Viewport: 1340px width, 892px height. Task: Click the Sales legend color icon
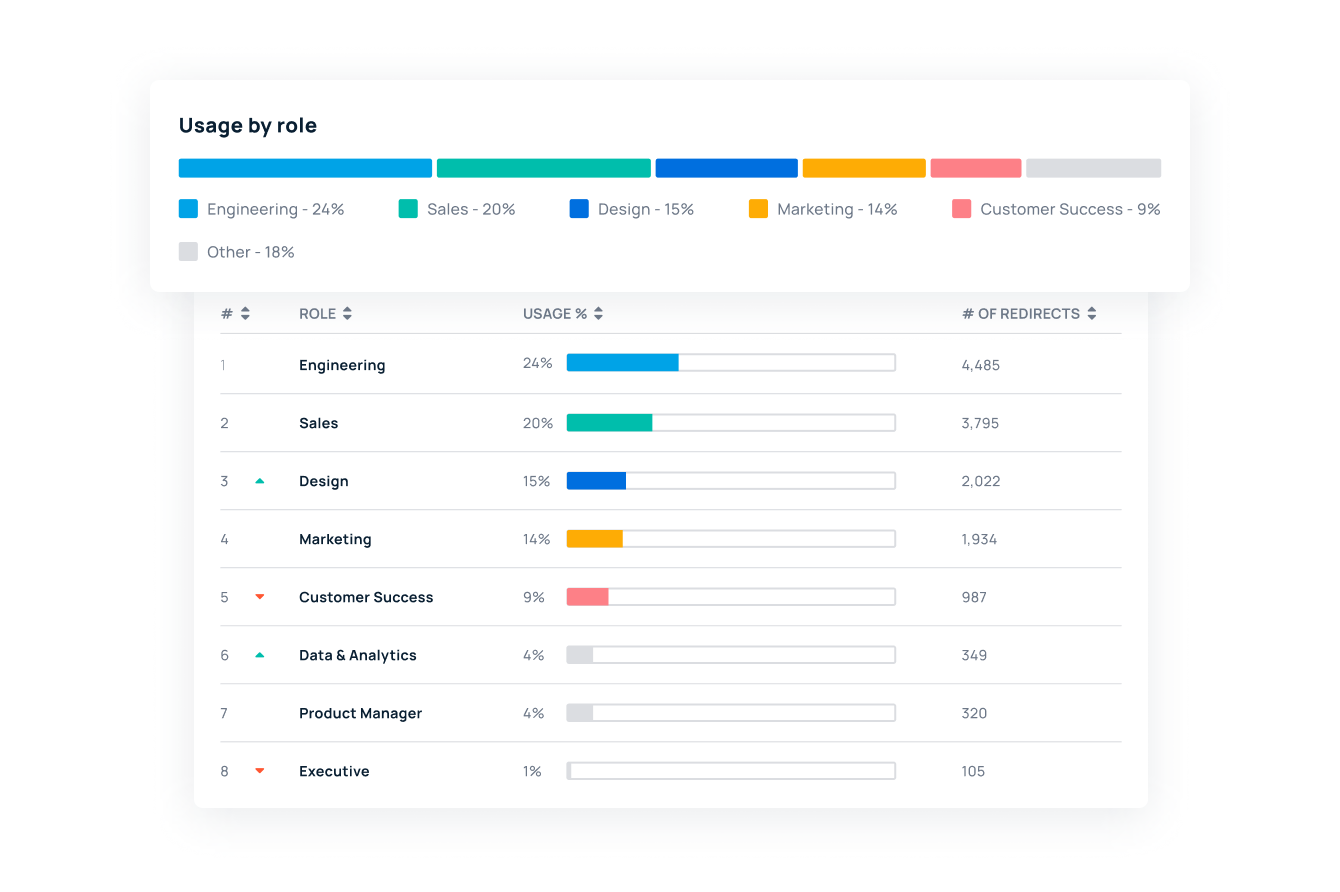tap(408, 208)
